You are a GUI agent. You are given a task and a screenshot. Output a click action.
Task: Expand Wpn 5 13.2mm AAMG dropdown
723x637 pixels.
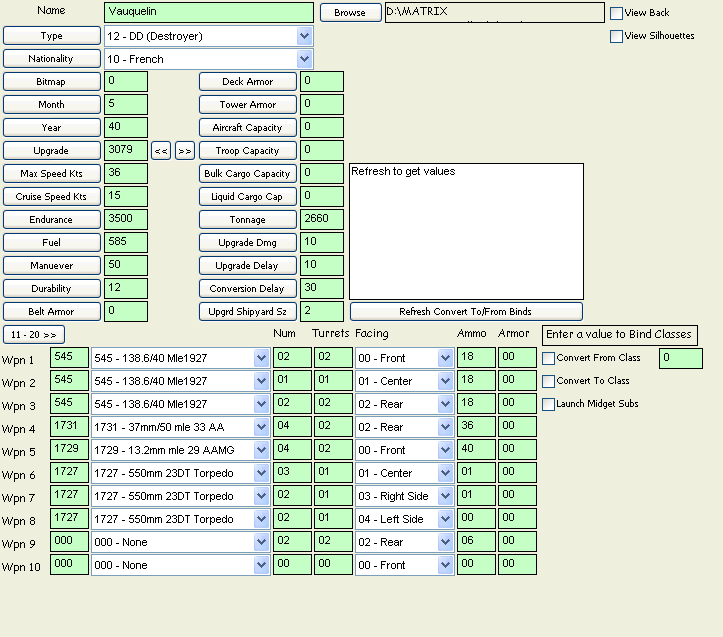click(x=261, y=450)
